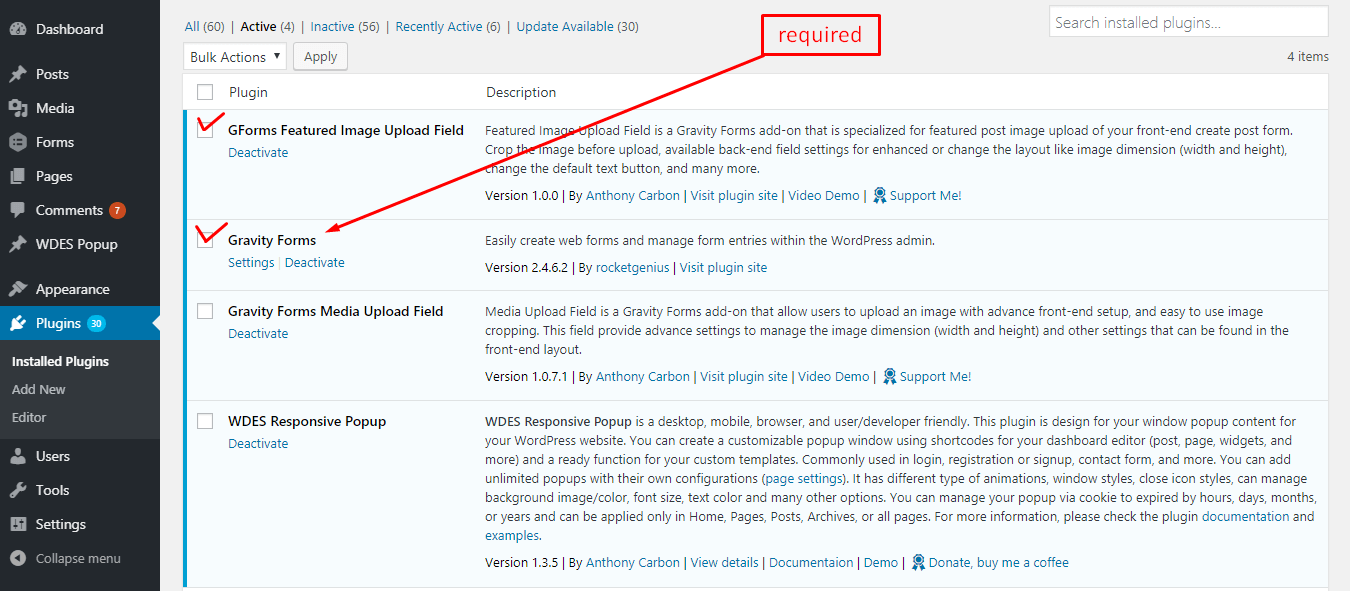Click award ribbon icon beside Donate link
The height and width of the screenshot is (591, 1350).
(x=918, y=563)
